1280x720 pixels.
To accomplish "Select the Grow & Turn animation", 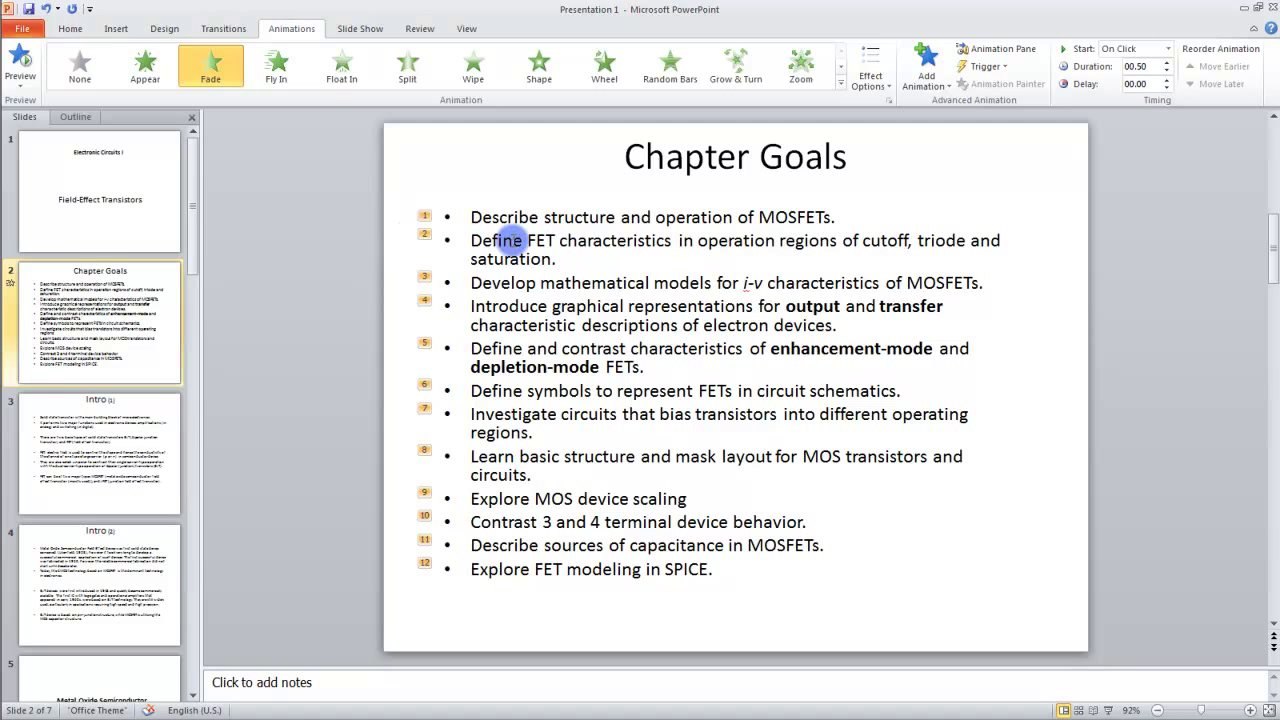I will (736, 66).
